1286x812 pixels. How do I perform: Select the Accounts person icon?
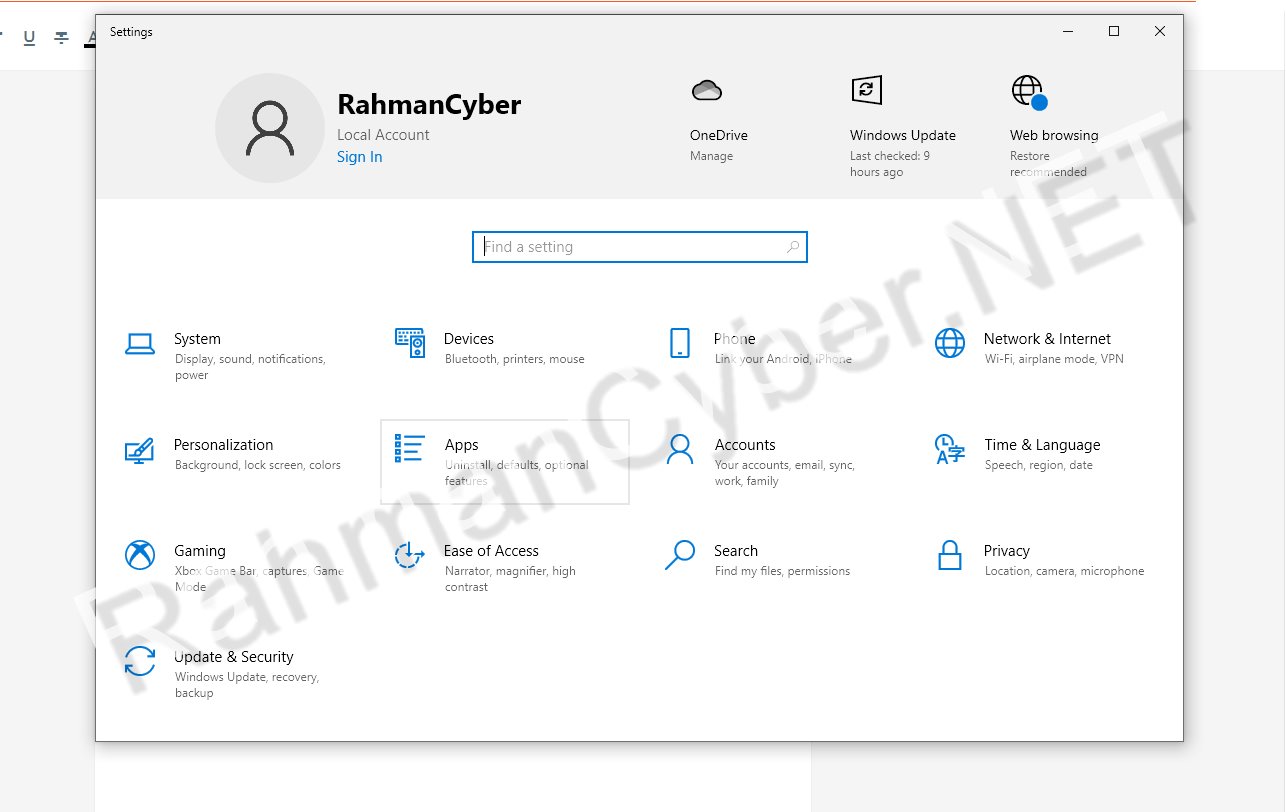pos(680,449)
